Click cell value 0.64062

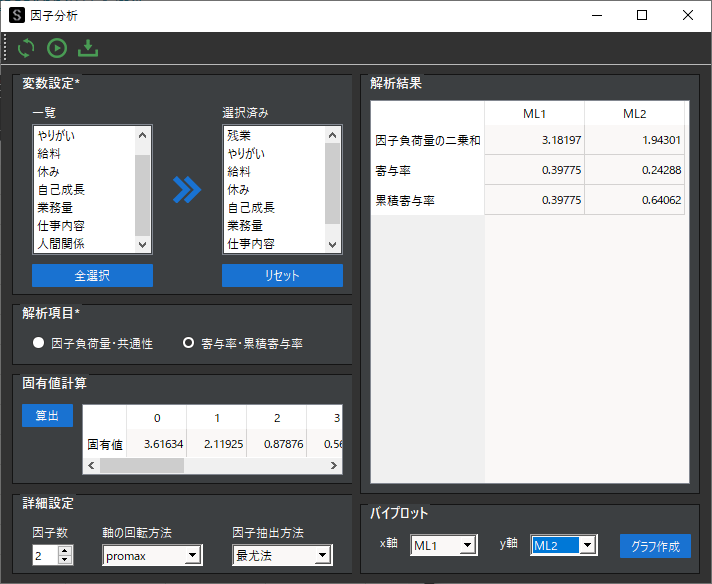coord(634,200)
